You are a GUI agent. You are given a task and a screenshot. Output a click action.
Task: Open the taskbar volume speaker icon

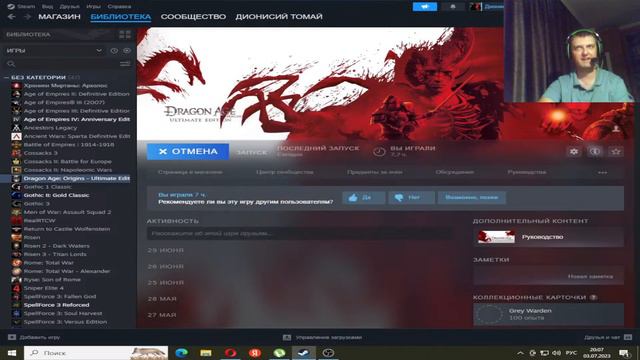(x=556, y=353)
